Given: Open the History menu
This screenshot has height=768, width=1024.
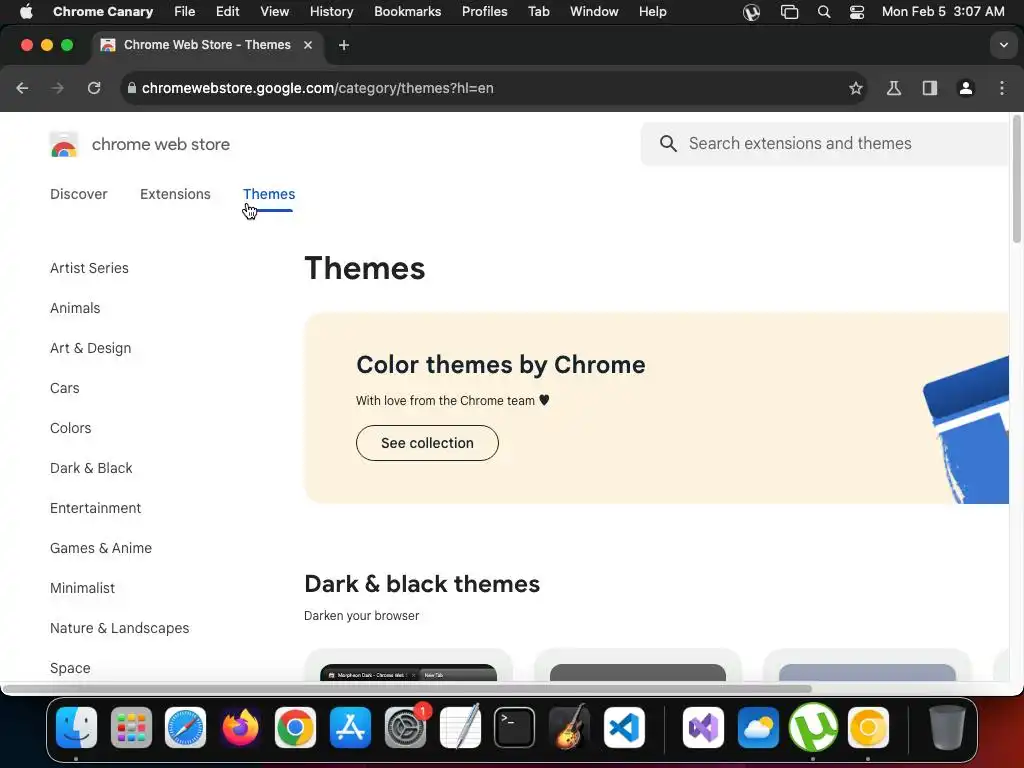Looking at the screenshot, I should [x=331, y=11].
